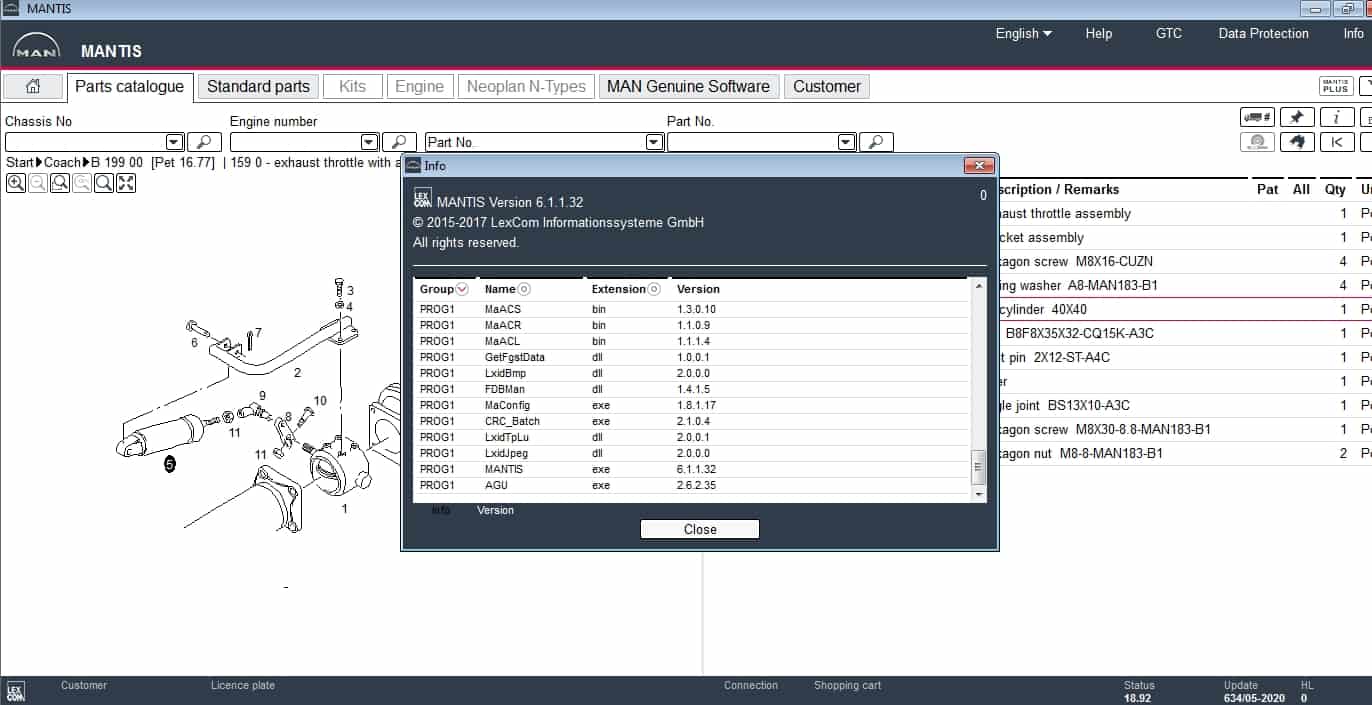Sort by the Extension column indicator
The image size is (1372, 705).
click(654, 289)
